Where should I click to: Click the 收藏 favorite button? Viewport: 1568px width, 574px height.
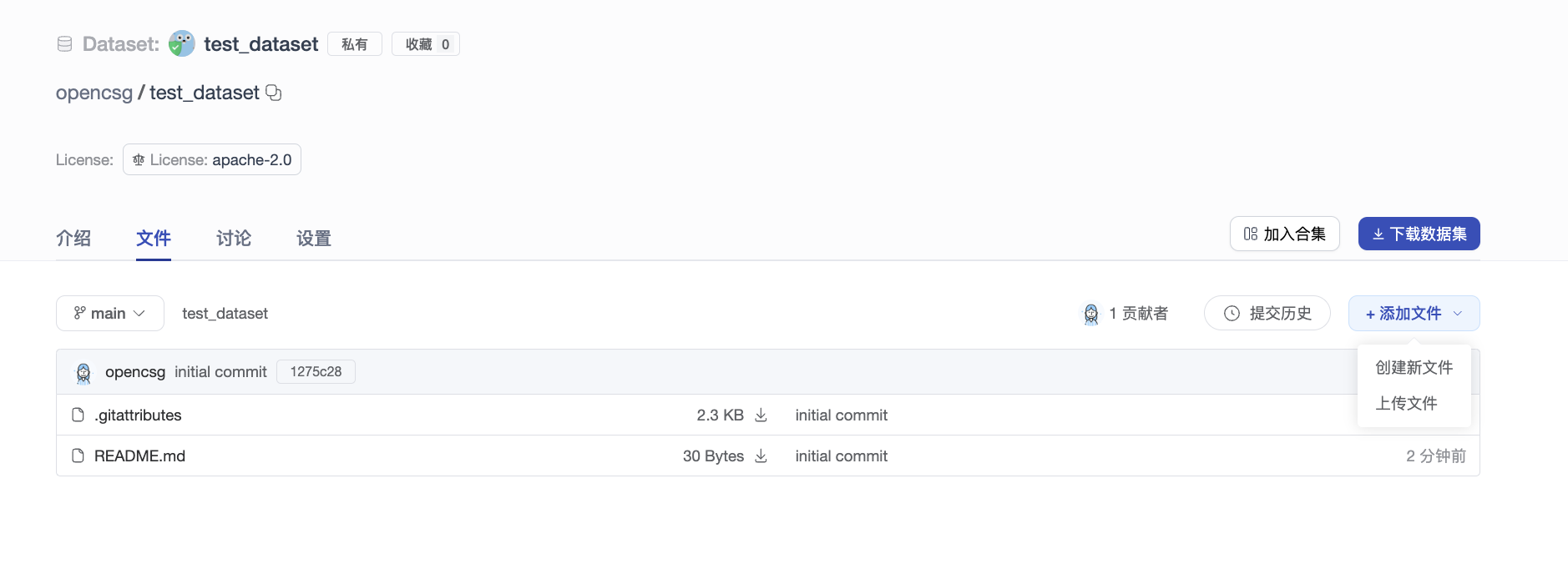click(426, 44)
